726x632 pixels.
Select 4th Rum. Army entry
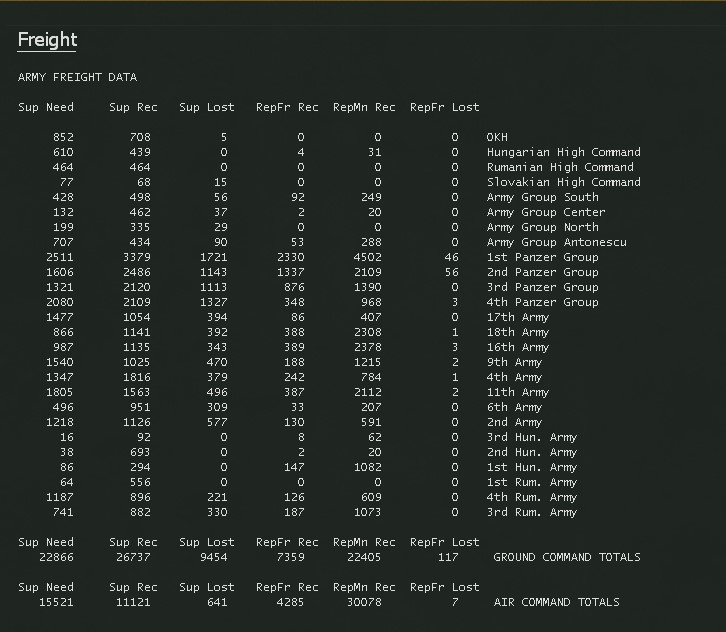tap(531, 497)
